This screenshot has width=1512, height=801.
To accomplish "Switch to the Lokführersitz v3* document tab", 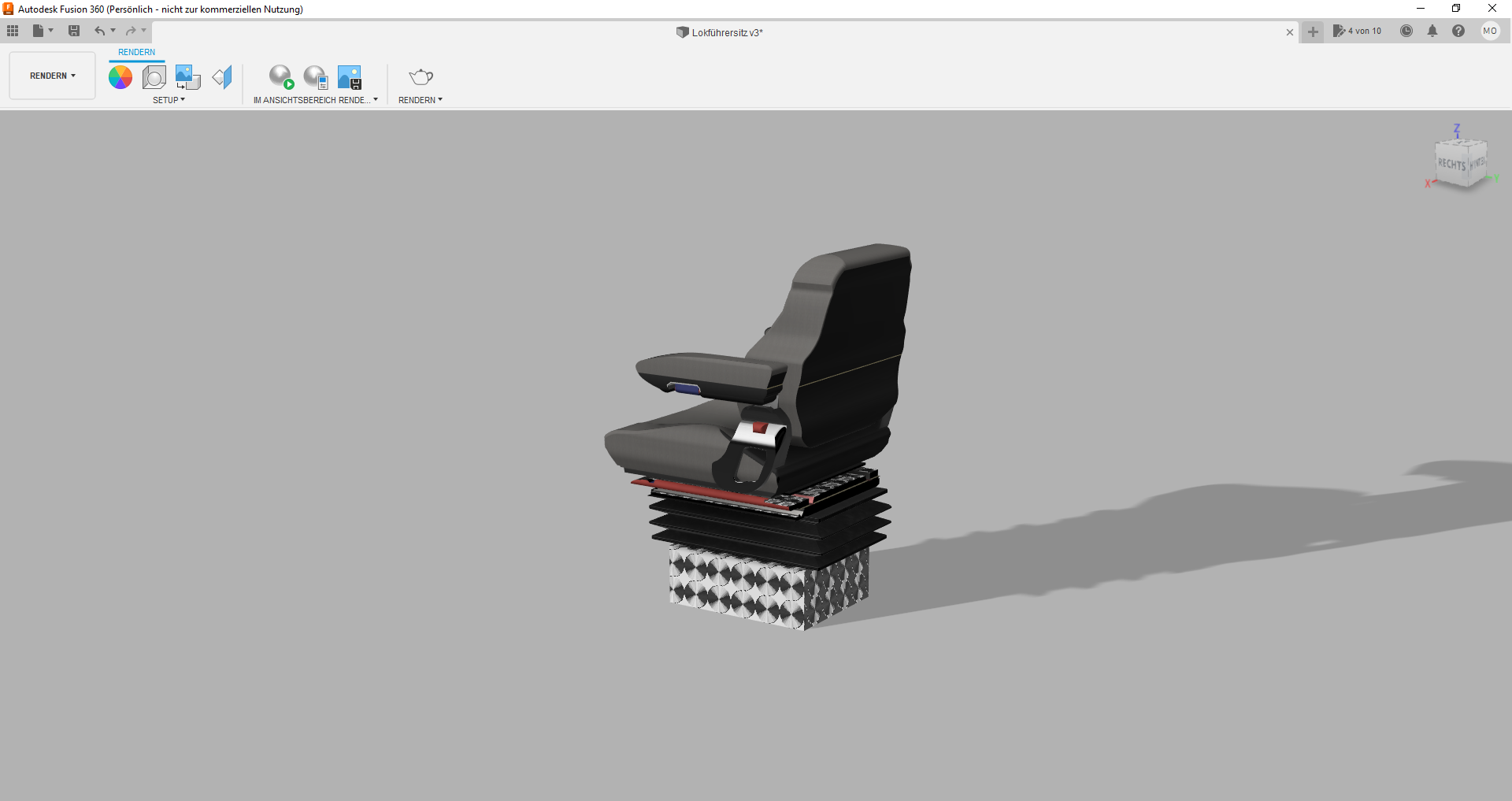I will (720, 32).
